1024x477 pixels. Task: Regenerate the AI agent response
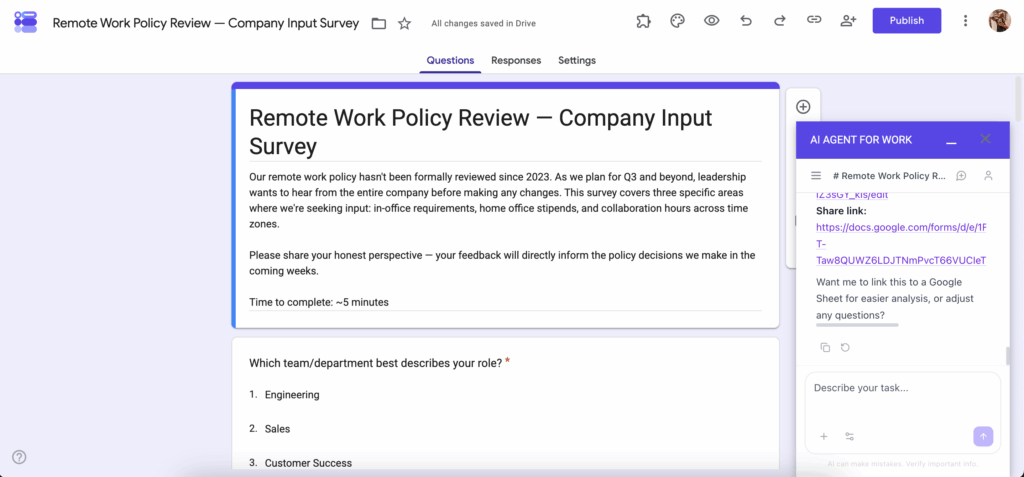[845, 348]
